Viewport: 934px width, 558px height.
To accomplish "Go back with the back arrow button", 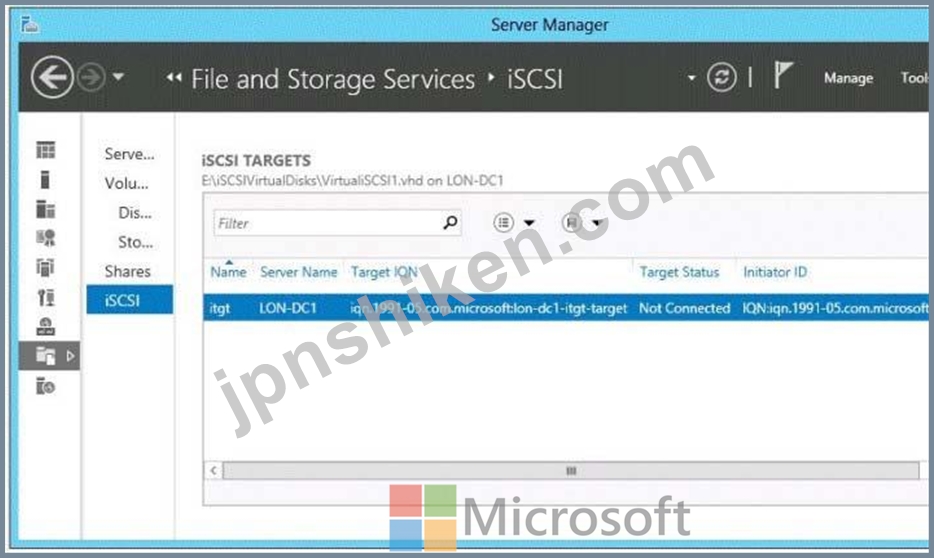I will (x=52, y=77).
